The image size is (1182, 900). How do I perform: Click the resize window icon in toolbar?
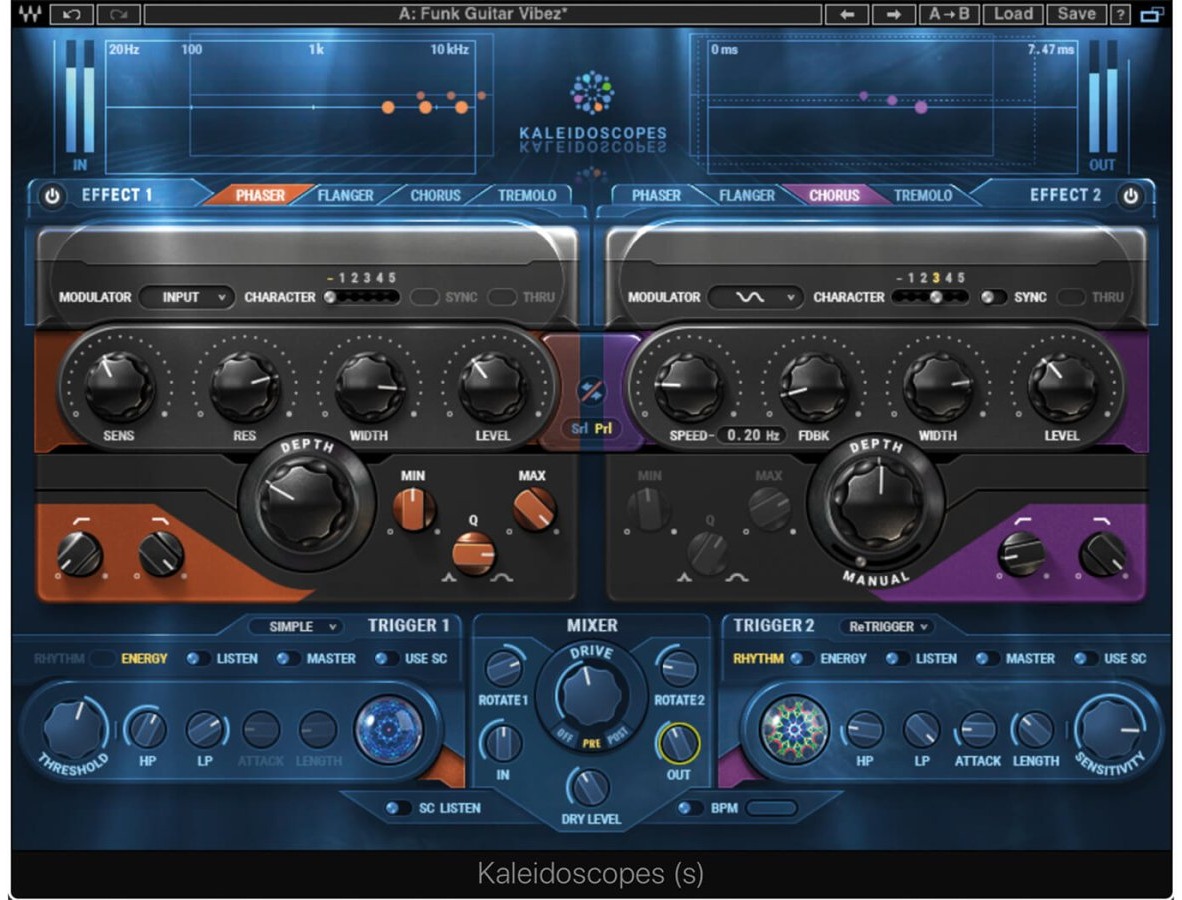1152,14
